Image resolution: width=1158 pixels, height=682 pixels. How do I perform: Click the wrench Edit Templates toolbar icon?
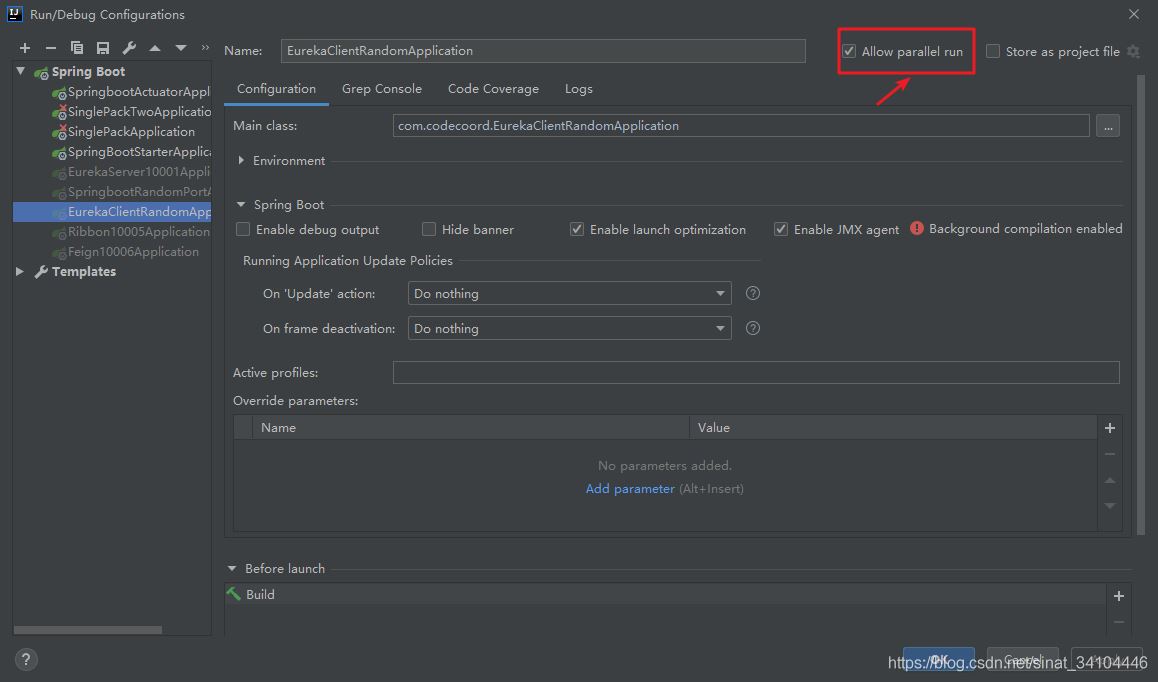[129, 48]
